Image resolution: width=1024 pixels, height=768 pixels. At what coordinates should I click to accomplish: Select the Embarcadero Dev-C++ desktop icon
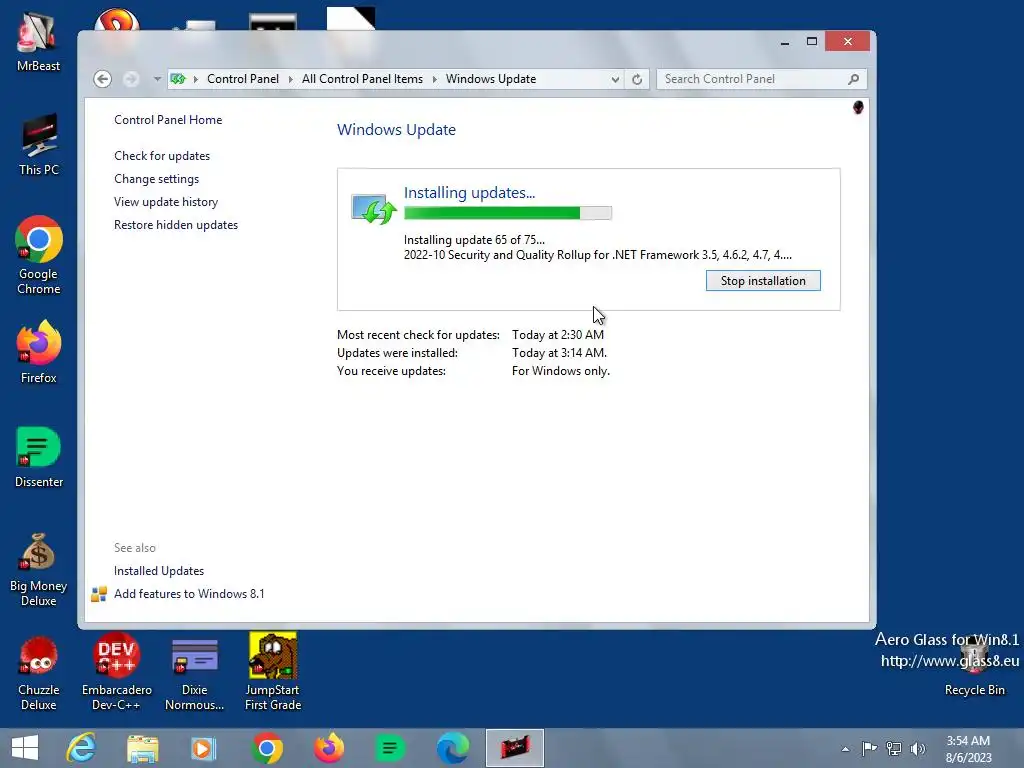[116, 672]
